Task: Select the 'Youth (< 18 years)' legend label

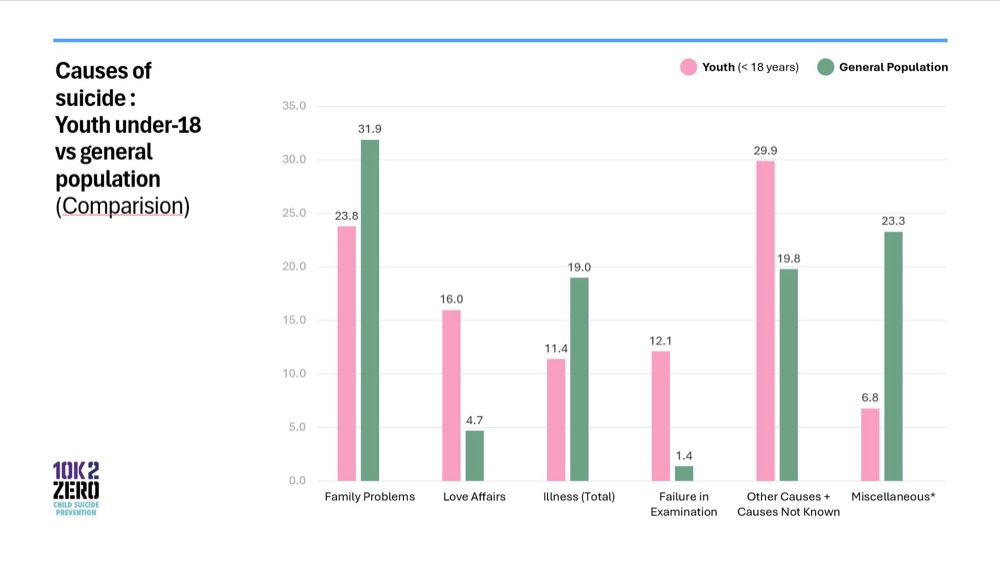Action: click(750, 67)
